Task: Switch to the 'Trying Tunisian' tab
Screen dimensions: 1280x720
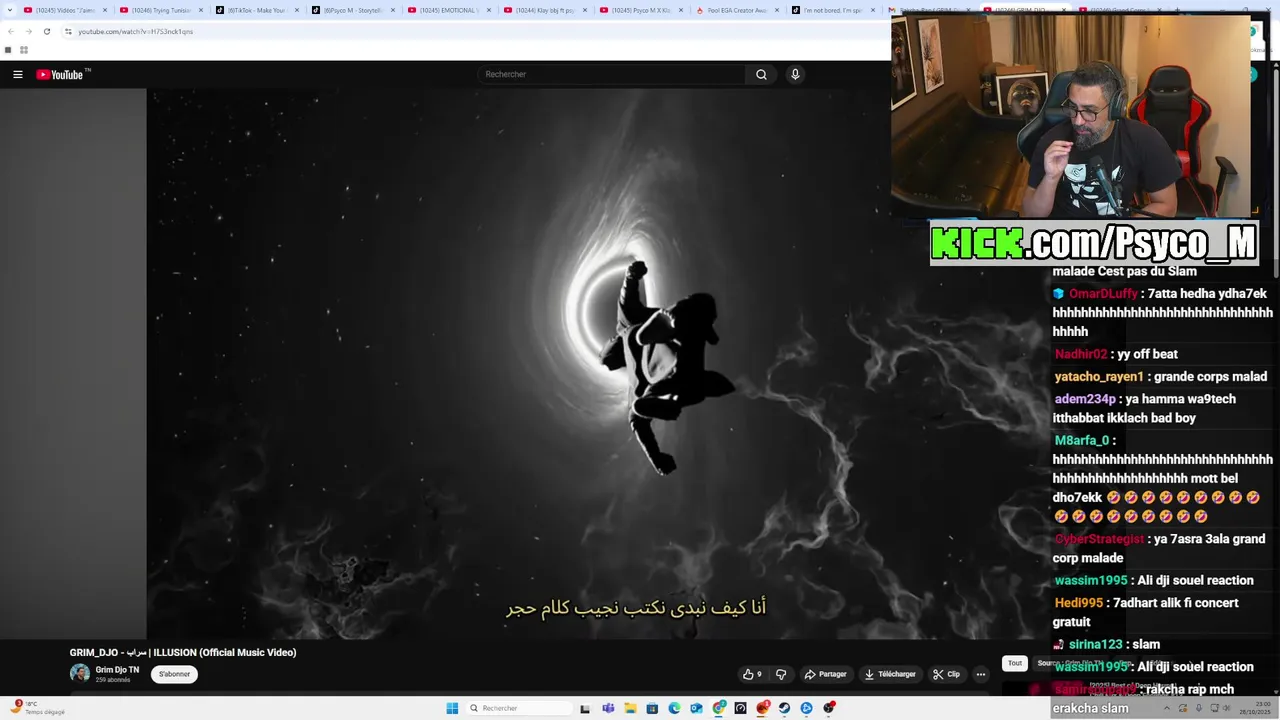Action: coord(160,10)
